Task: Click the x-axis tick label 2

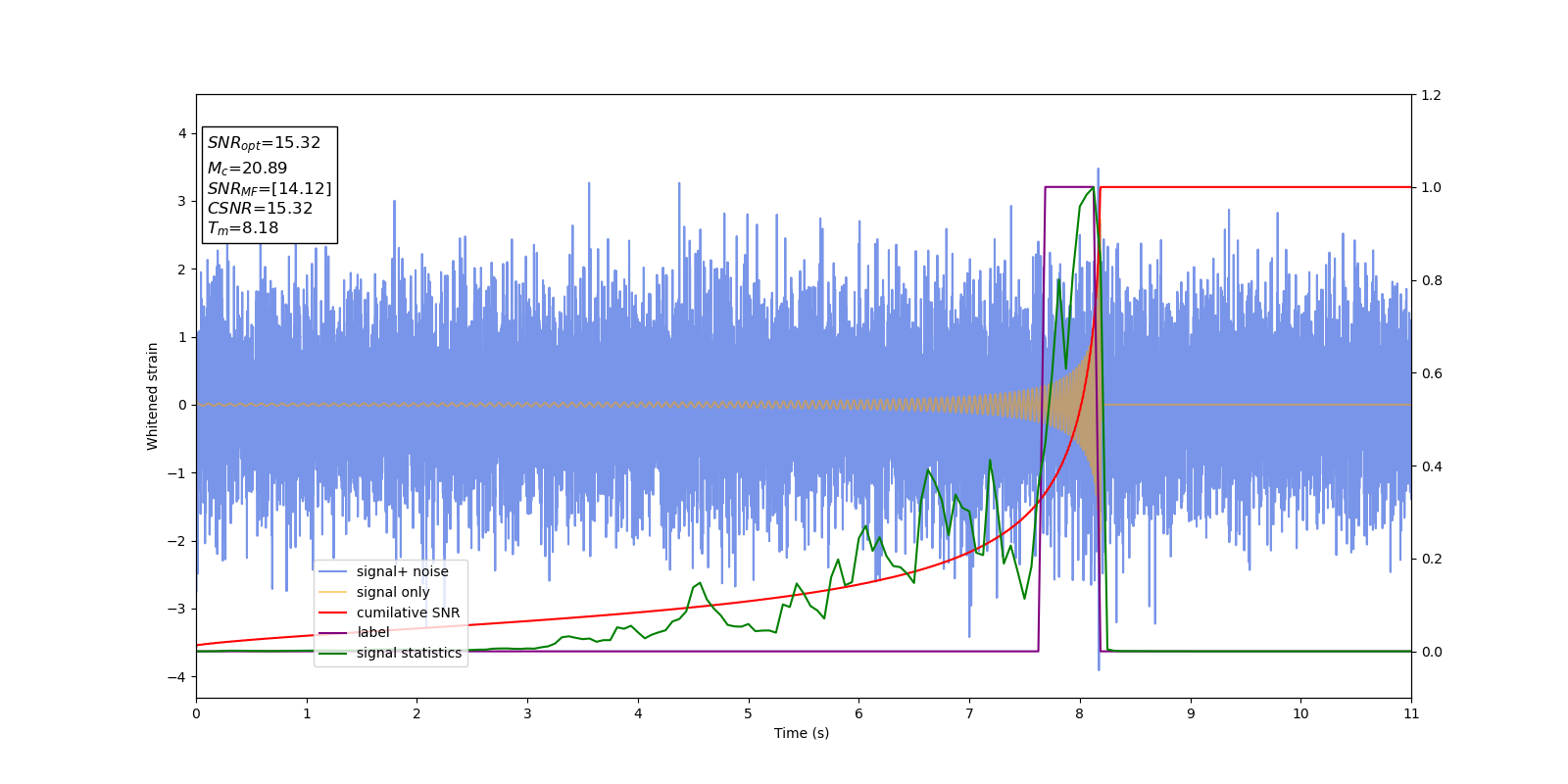Action: tap(416, 713)
